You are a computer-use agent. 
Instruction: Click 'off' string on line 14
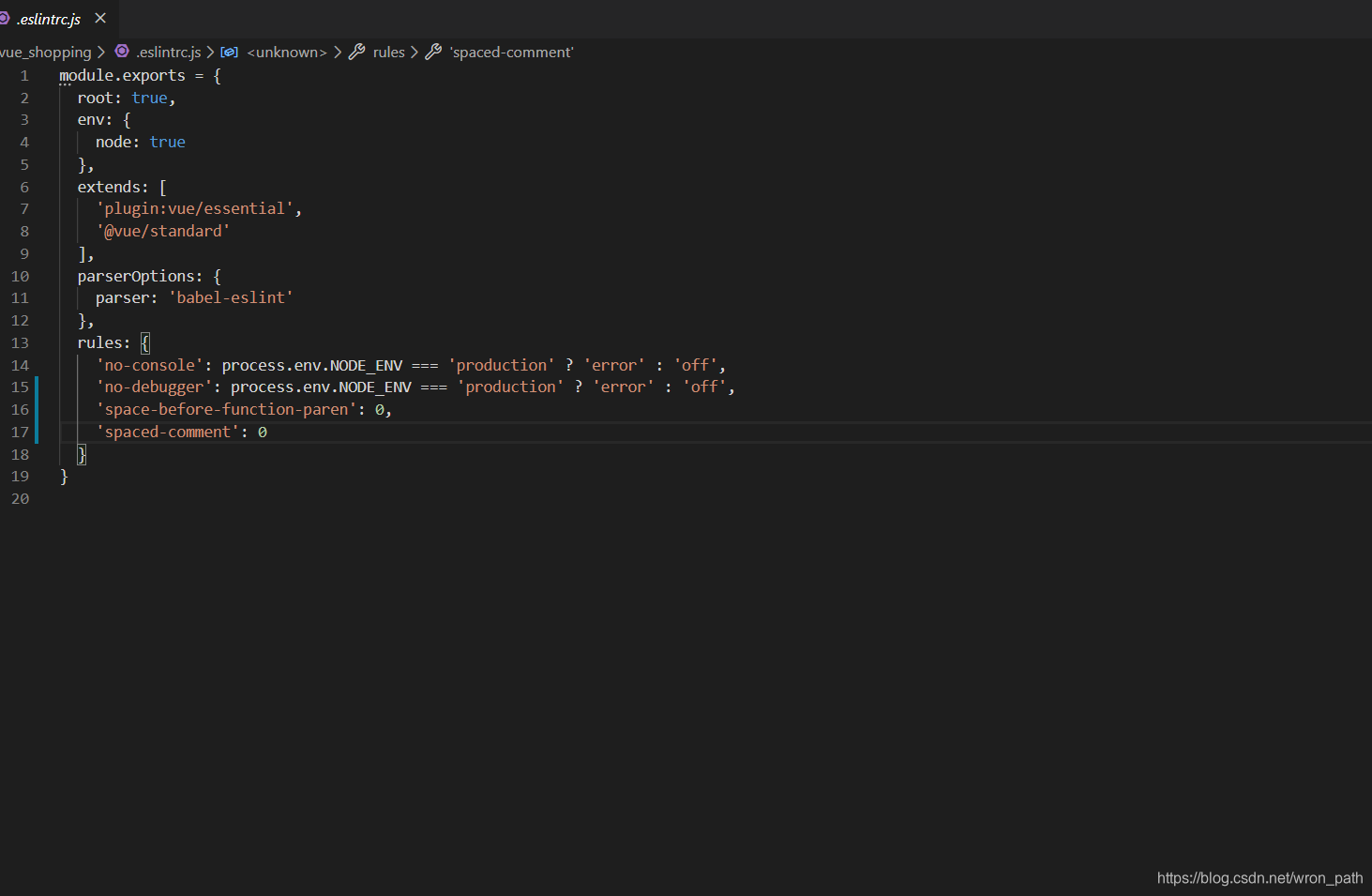coord(695,365)
